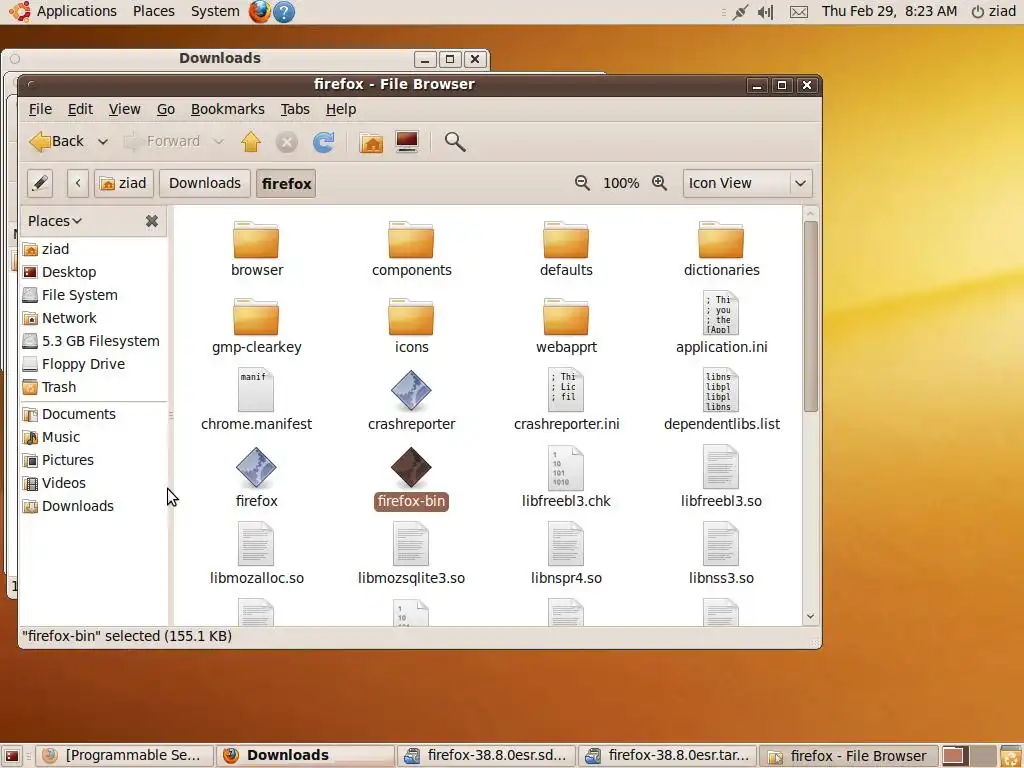Reload the current folder
This screenshot has height=768, width=1024.
[x=323, y=142]
